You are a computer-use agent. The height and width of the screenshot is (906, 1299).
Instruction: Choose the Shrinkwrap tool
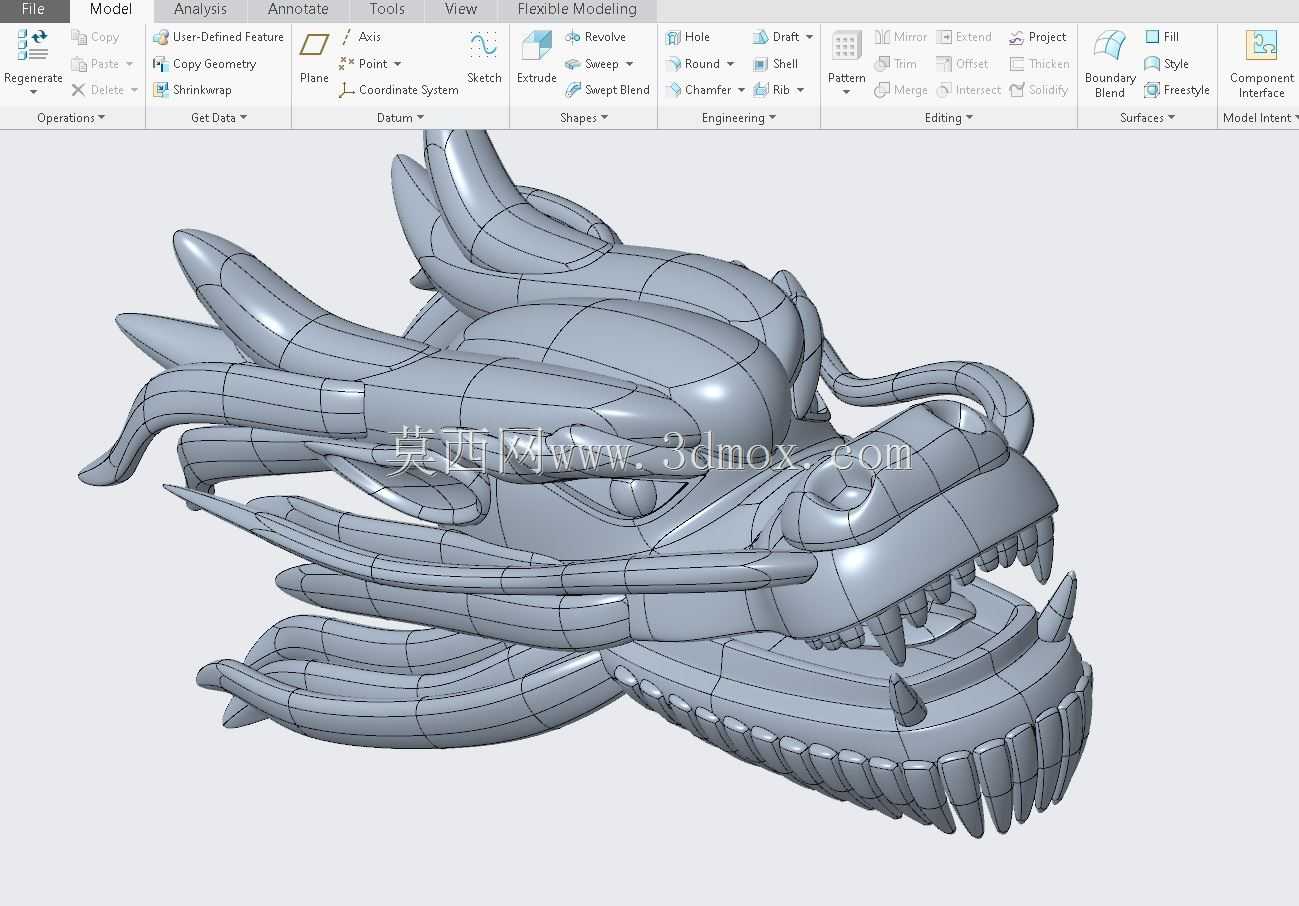tap(192, 90)
